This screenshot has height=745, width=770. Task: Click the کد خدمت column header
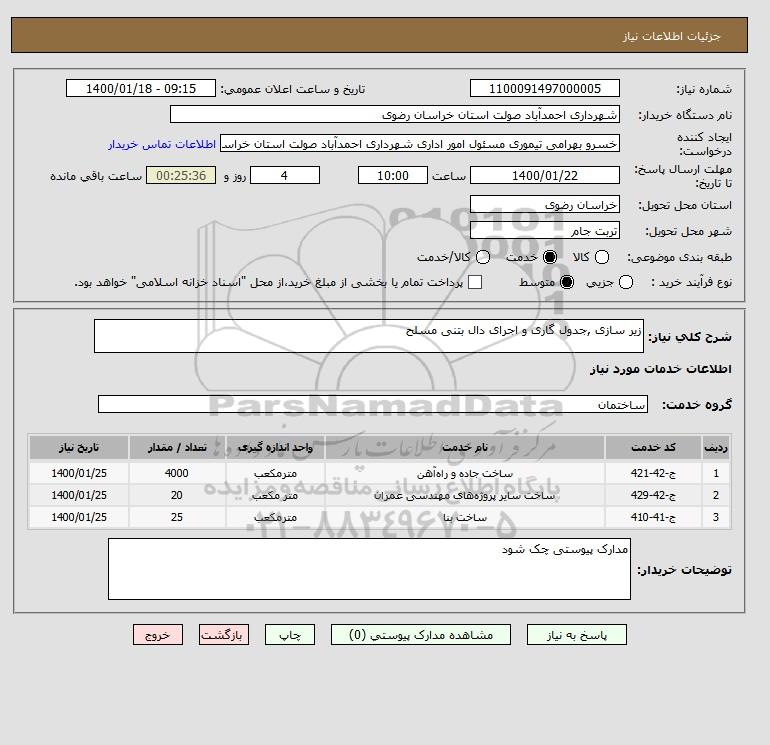coord(653,447)
